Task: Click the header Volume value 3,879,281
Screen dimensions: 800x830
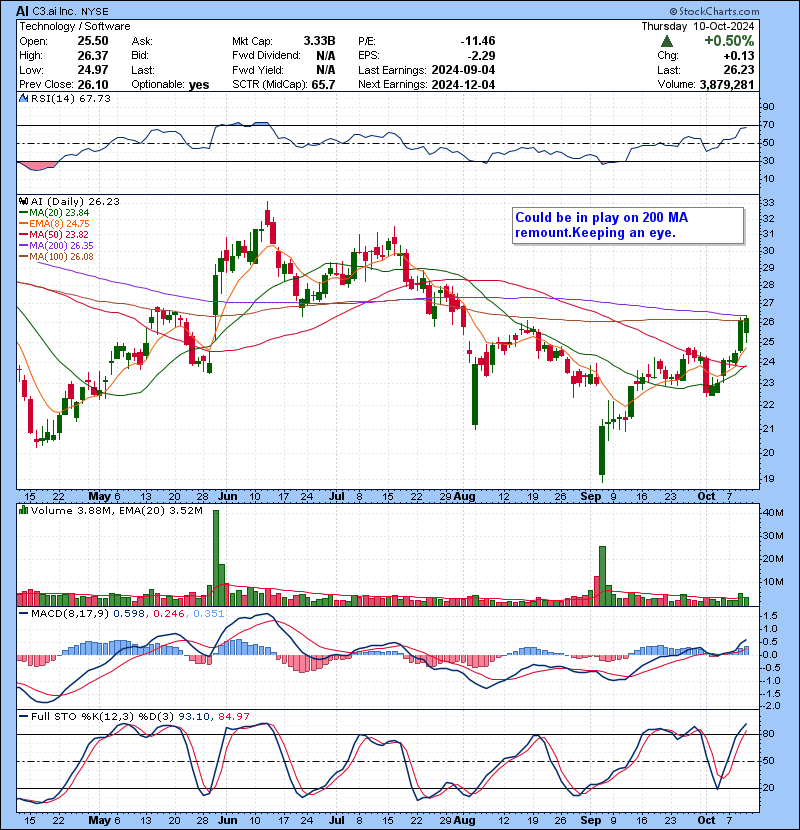Action: tap(726, 85)
